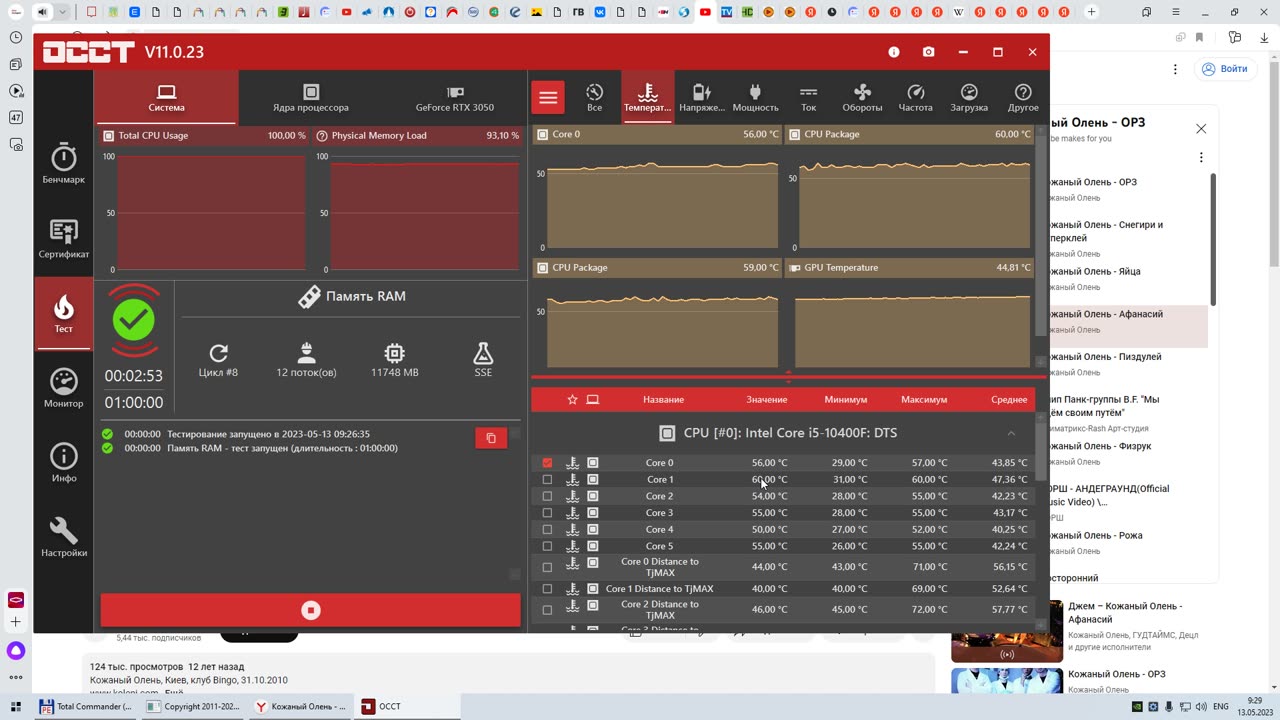Select the Другое sensors tab
This screenshot has height=720, width=1280.
pos(1023,97)
